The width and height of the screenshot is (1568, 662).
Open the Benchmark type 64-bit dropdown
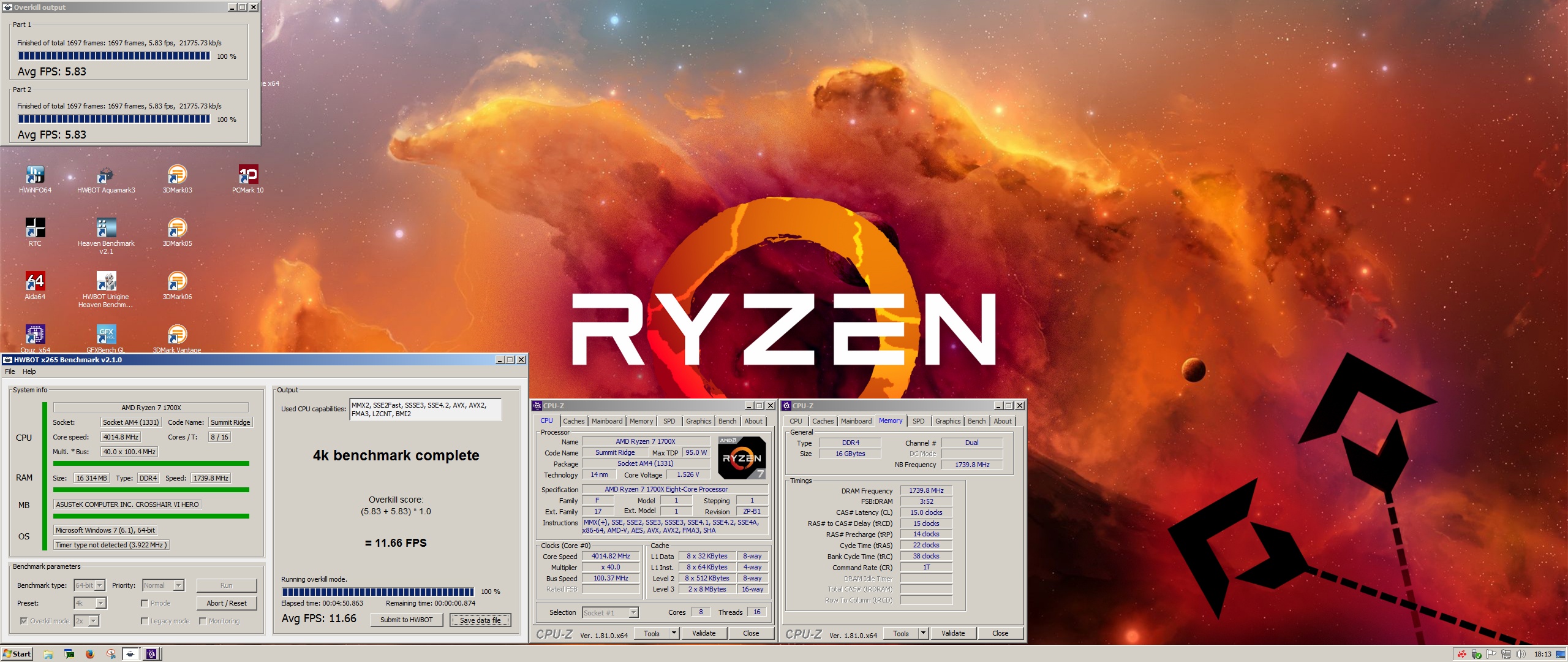click(x=89, y=585)
